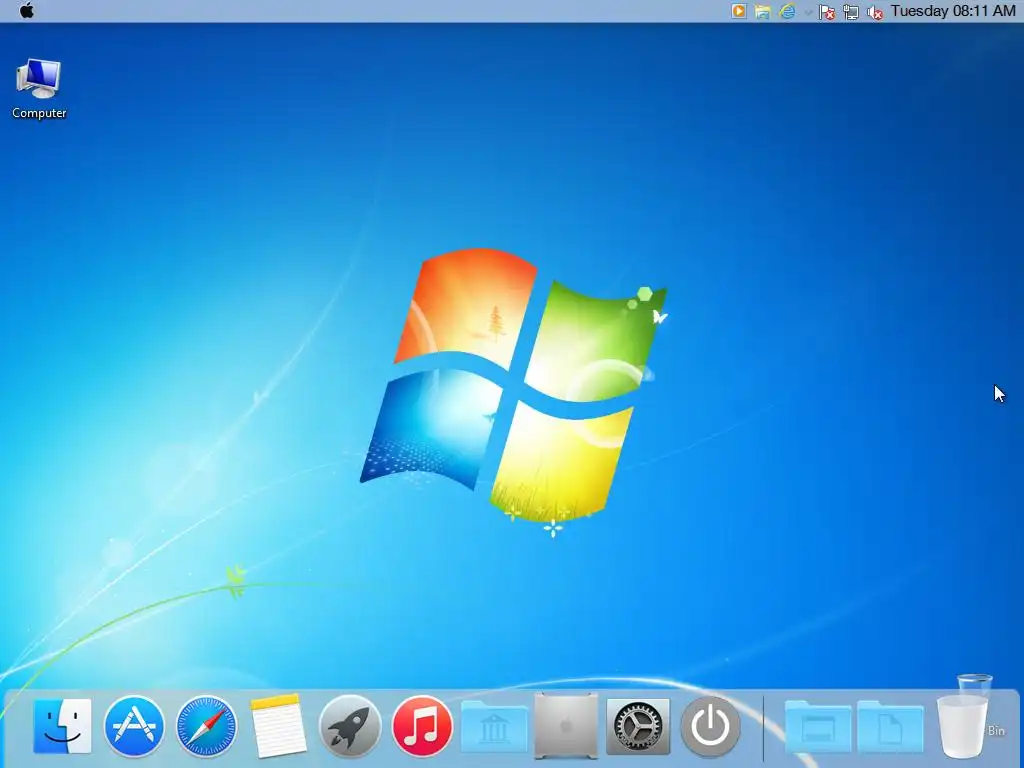Screen dimensions: 1024x768
Task: Open Action Center flag icon
Action: pos(827,12)
